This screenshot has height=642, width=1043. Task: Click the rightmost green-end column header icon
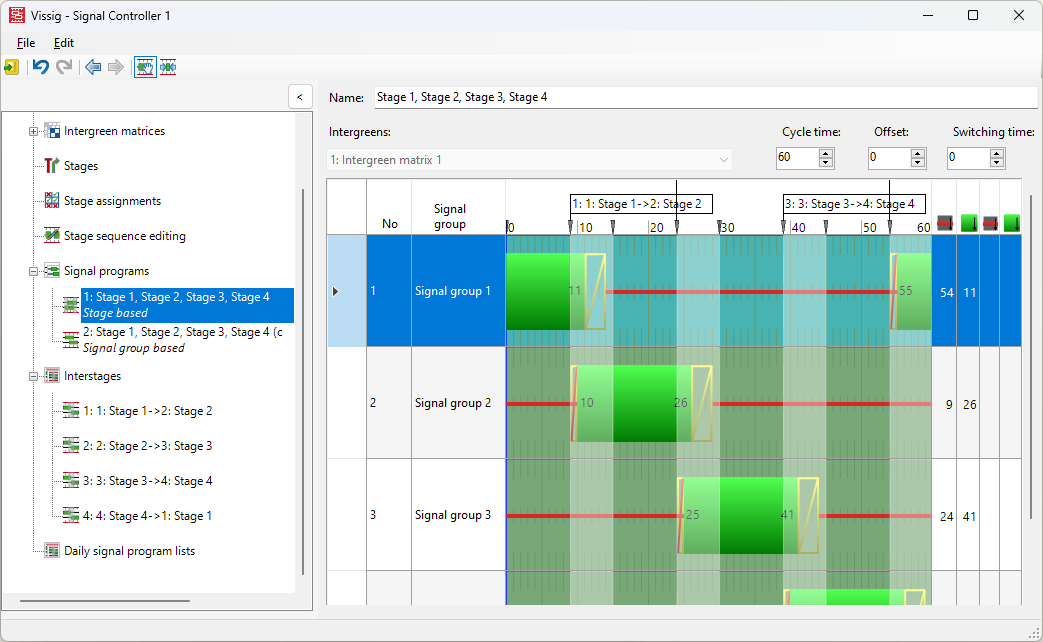[1011, 222]
